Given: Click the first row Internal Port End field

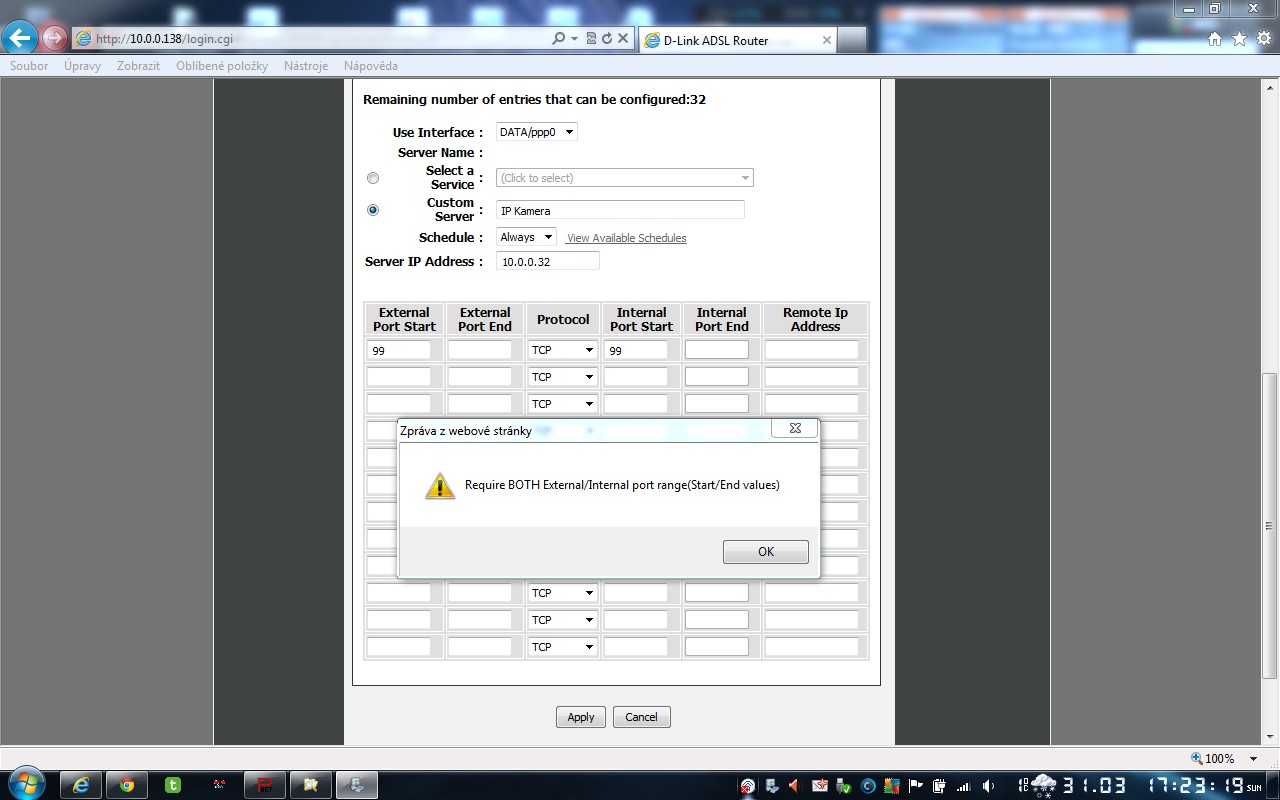Looking at the screenshot, I should tap(717, 350).
